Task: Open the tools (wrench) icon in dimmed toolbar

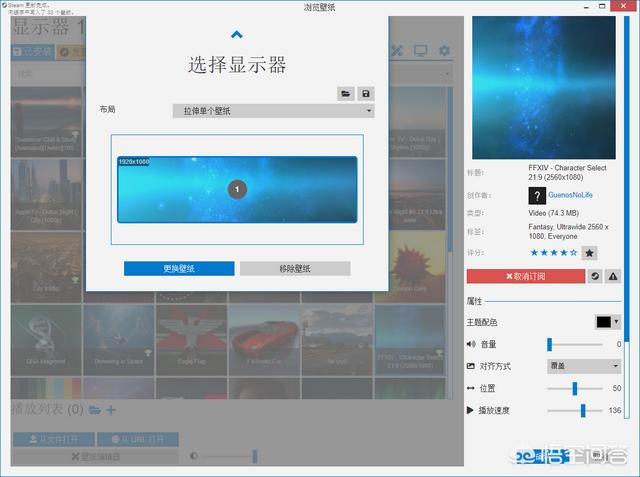Action: click(397, 51)
